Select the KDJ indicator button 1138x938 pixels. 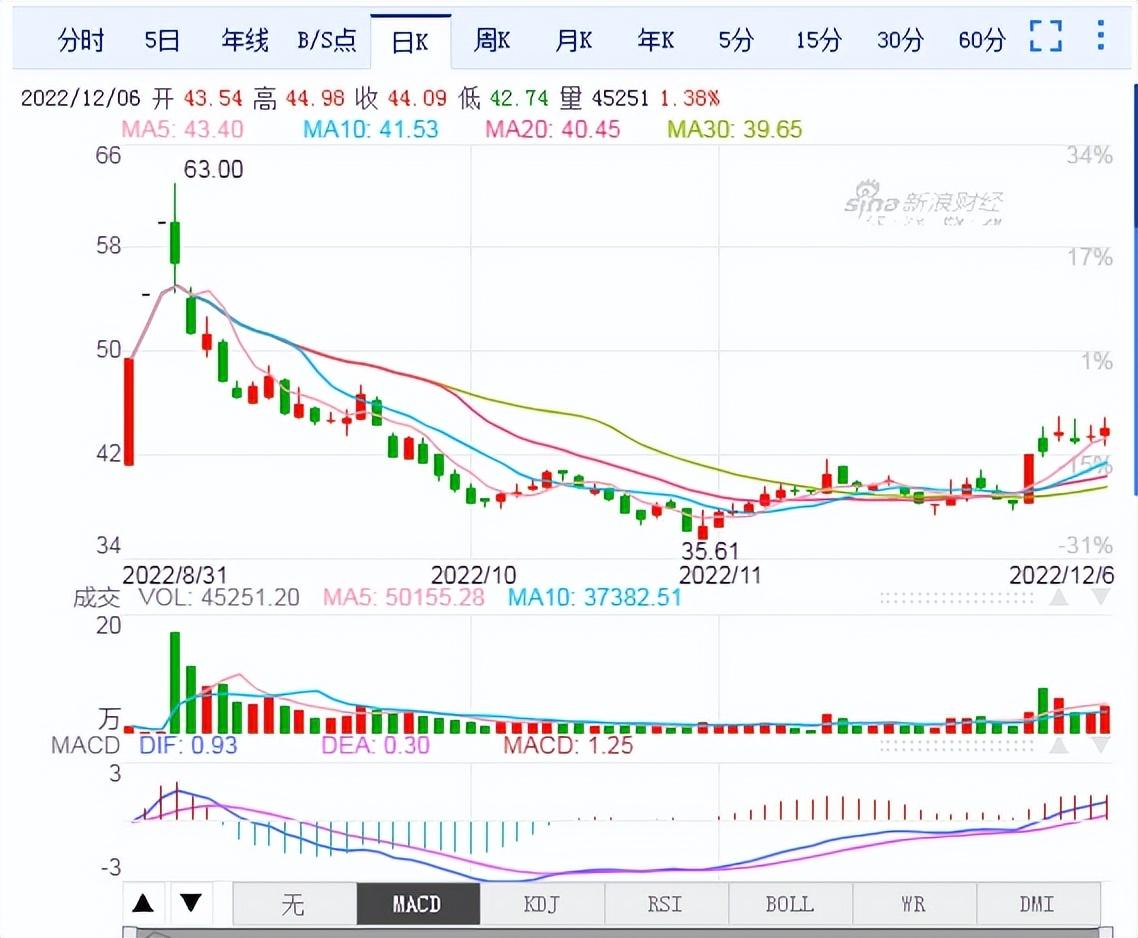(541, 904)
